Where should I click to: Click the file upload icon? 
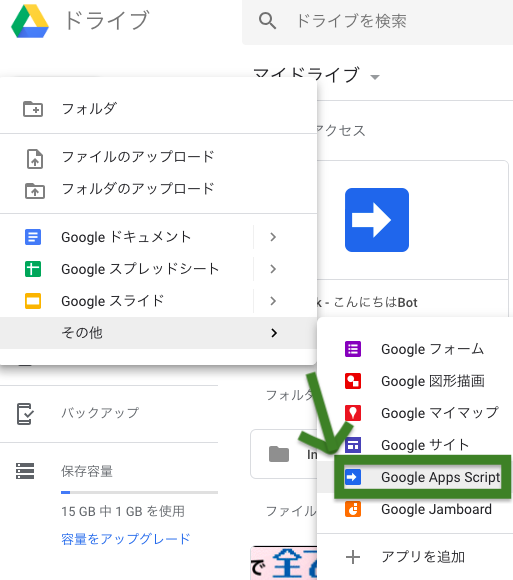(x=35, y=159)
